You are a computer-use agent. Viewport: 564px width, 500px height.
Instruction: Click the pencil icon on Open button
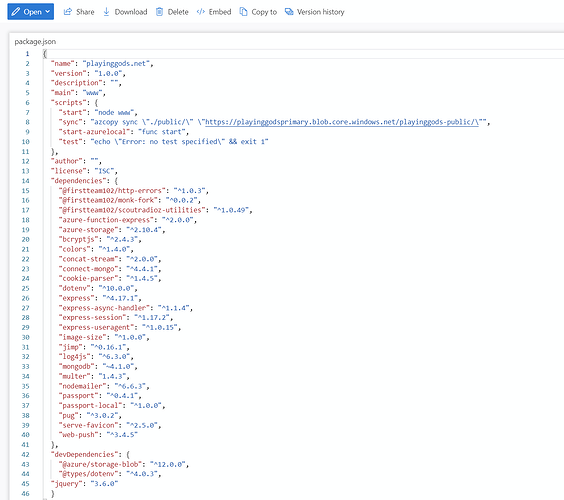coord(15,12)
